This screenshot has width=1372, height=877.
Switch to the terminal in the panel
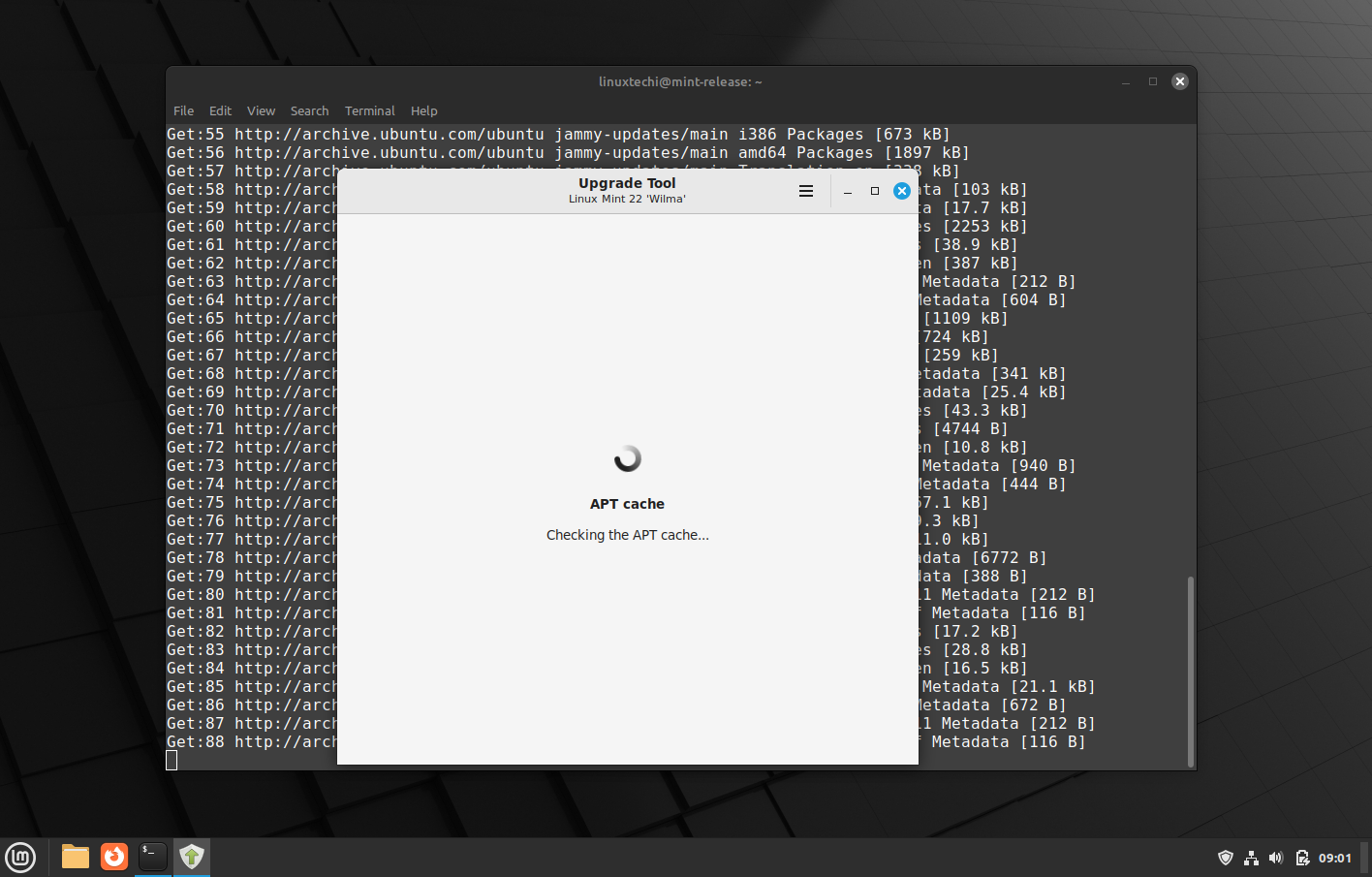153,857
